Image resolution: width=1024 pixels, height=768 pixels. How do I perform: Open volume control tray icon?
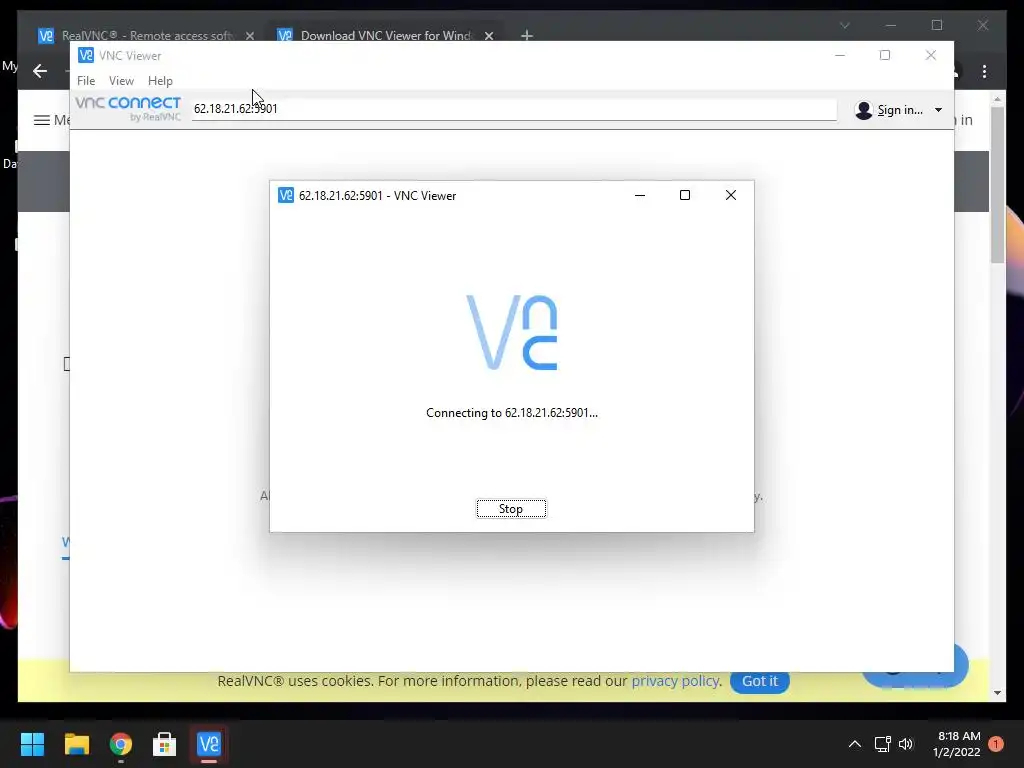tap(906, 744)
